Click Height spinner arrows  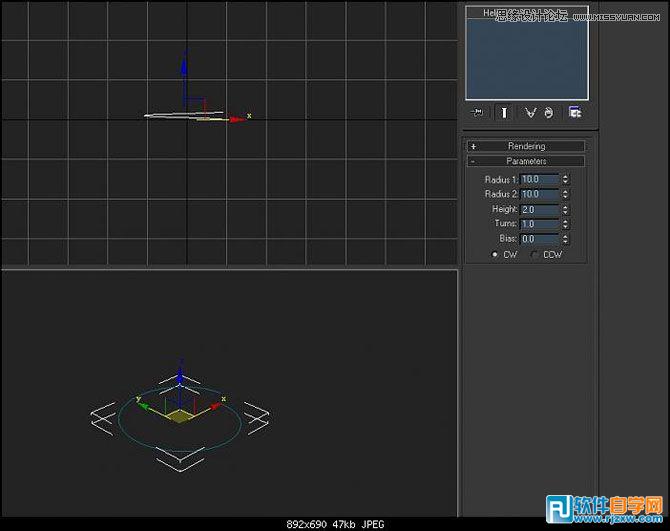[x=565, y=209]
